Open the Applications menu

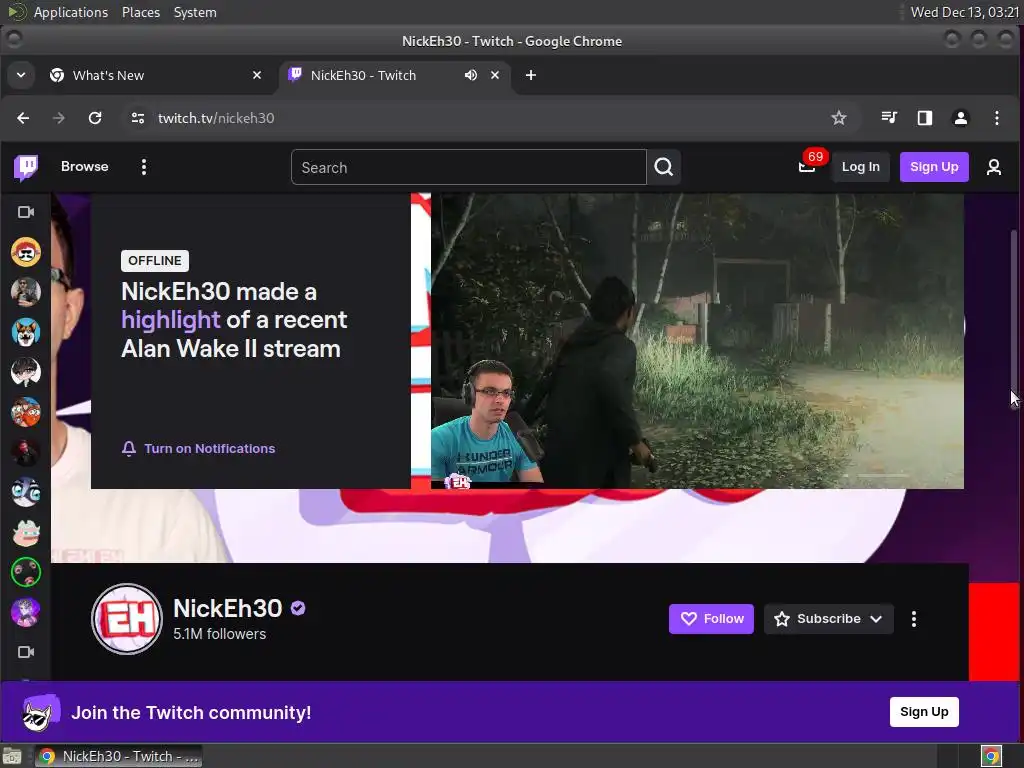pyautogui.click(x=71, y=12)
